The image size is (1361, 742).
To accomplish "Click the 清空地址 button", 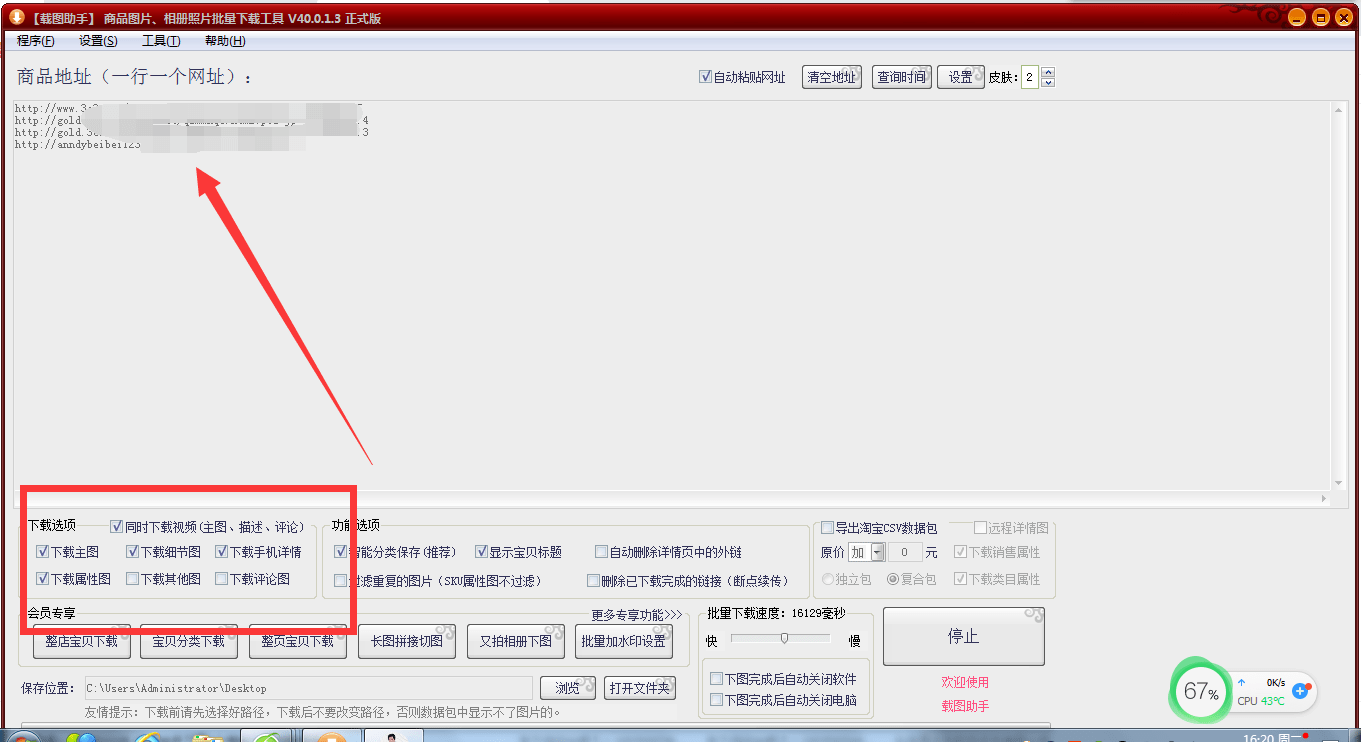I will click(832, 77).
